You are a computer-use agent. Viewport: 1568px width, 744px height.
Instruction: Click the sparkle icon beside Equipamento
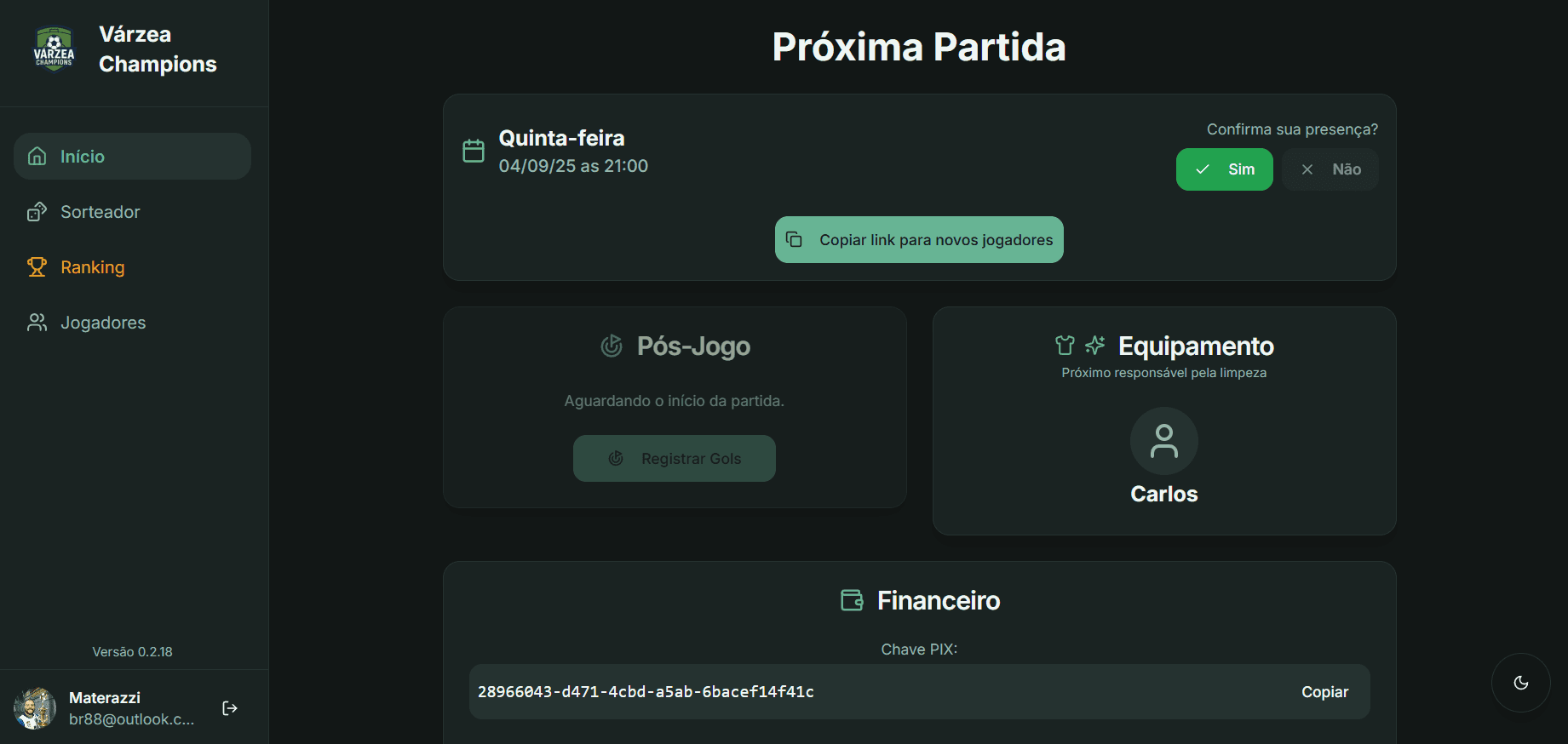(x=1095, y=345)
